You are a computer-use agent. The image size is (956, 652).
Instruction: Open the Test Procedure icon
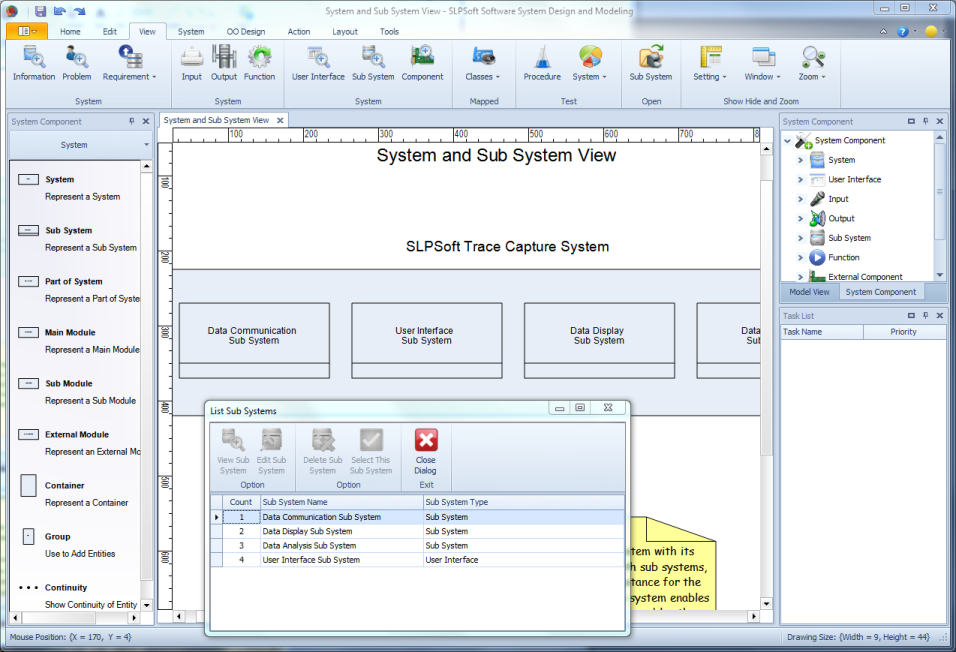click(542, 63)
